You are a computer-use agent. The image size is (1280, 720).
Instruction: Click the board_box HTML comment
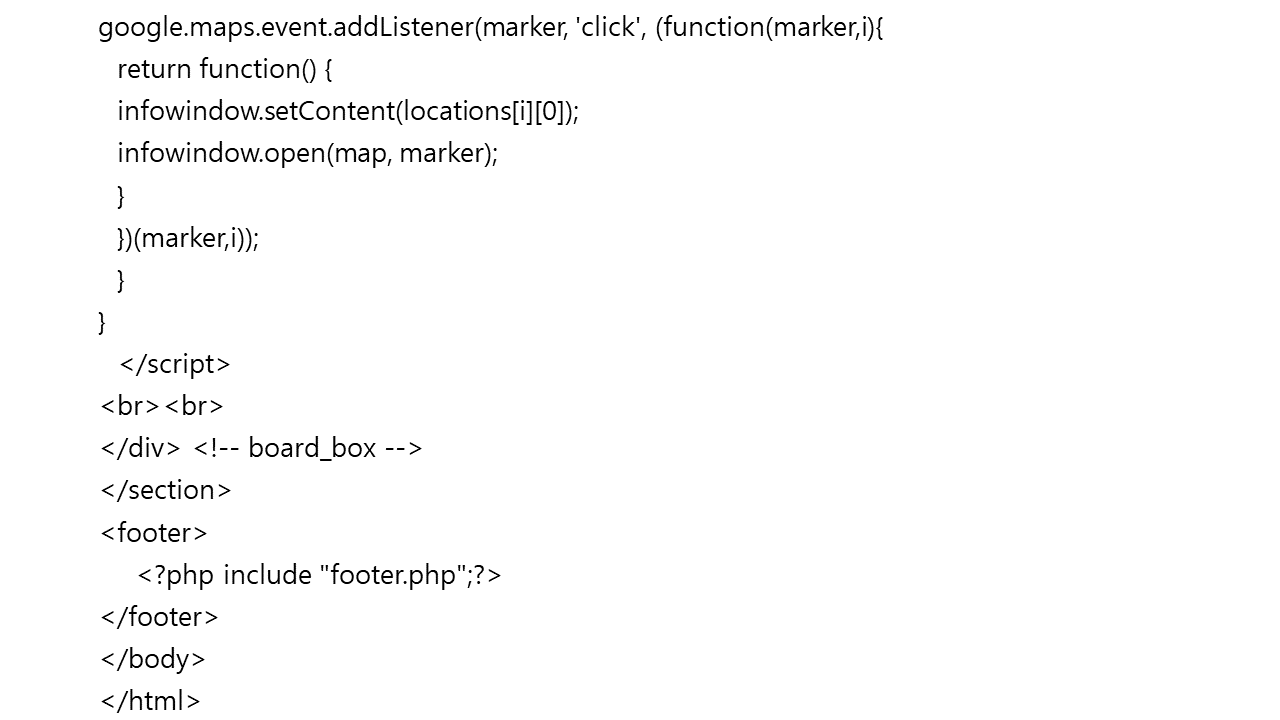click(x=308, y=449)
